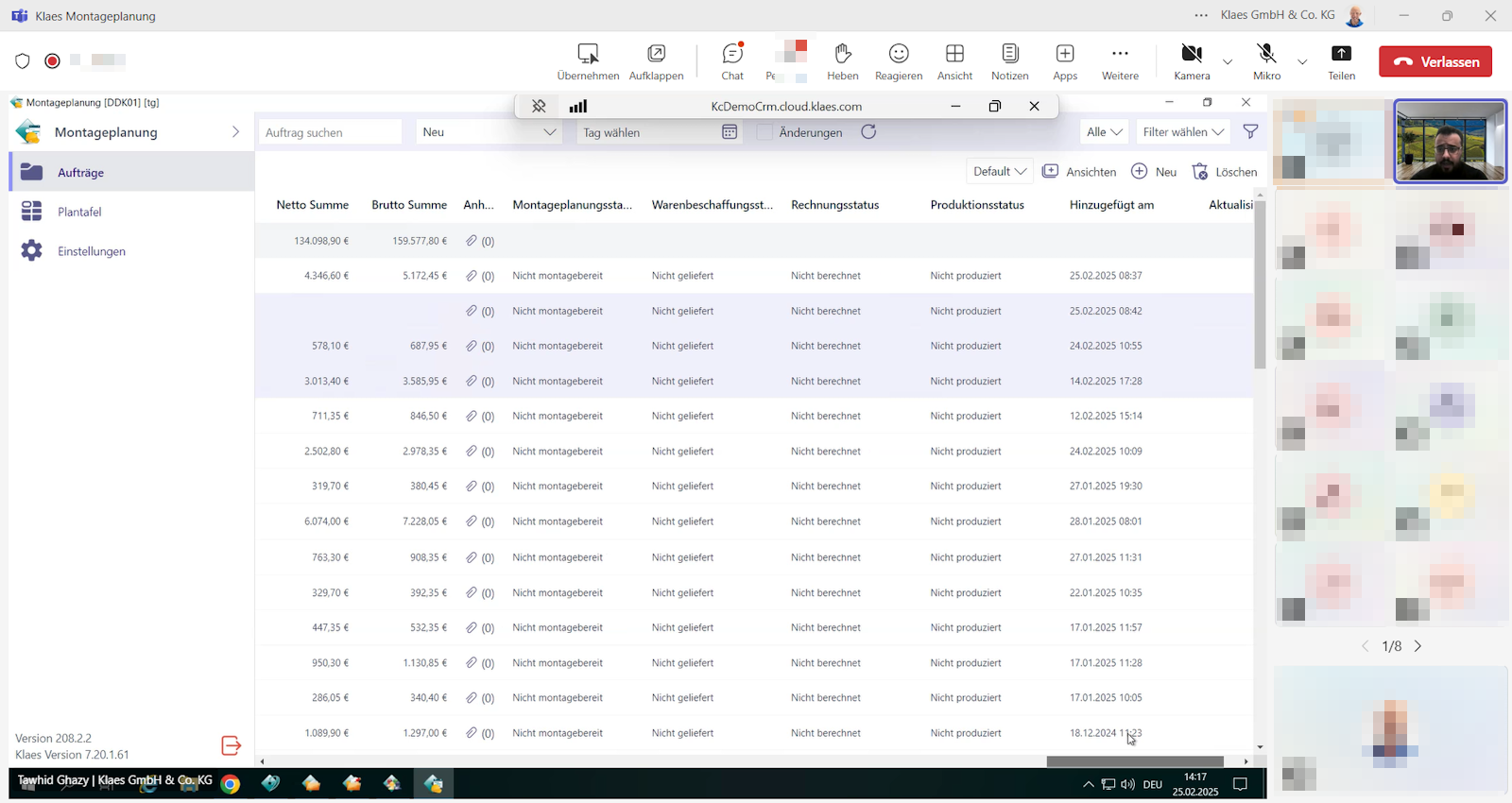The image size is (1512, 803).
Task: Show hidden system tray icons
Action: click(x=1088, y=784)
